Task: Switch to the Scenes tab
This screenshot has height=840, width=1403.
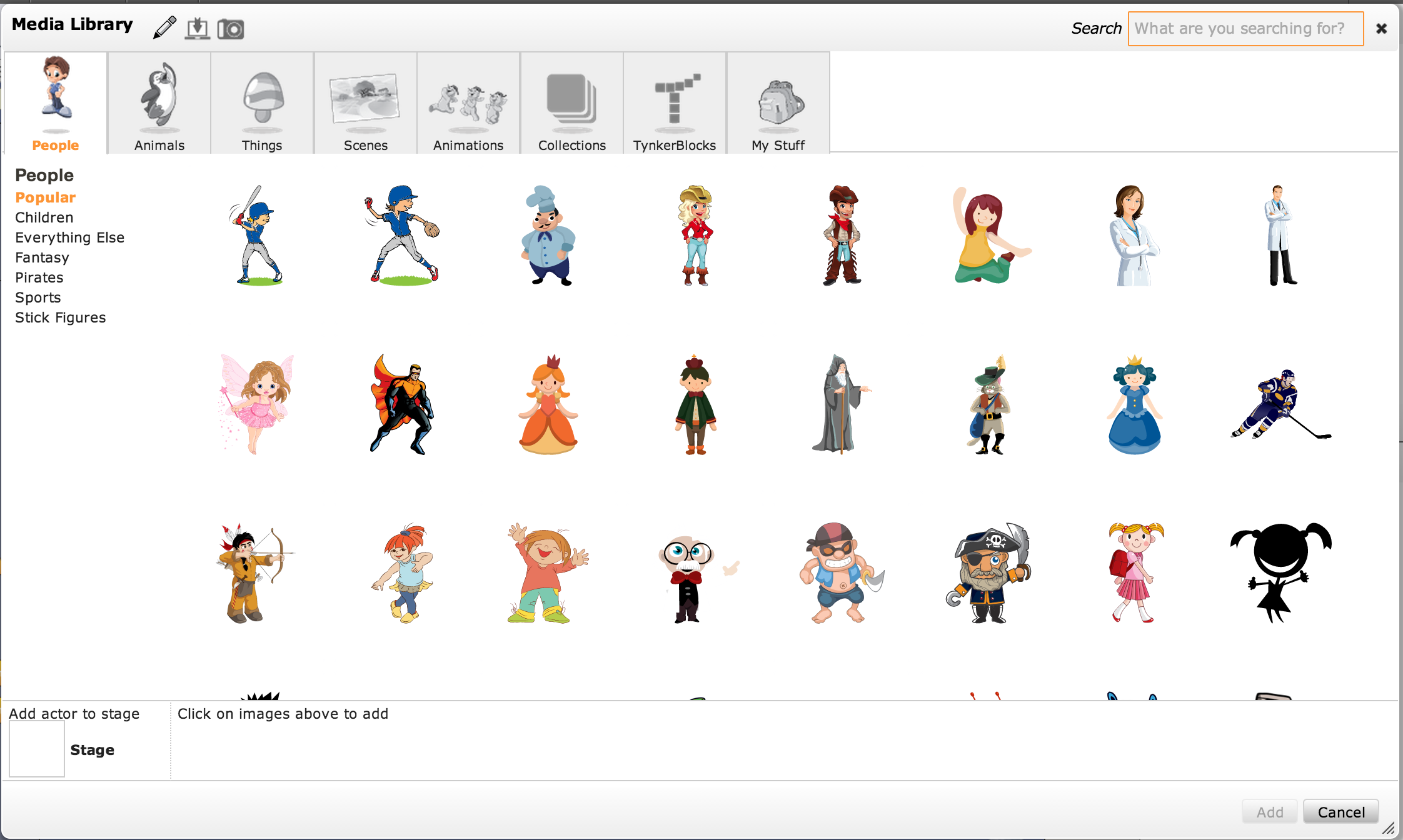Action: pos(366,104)
